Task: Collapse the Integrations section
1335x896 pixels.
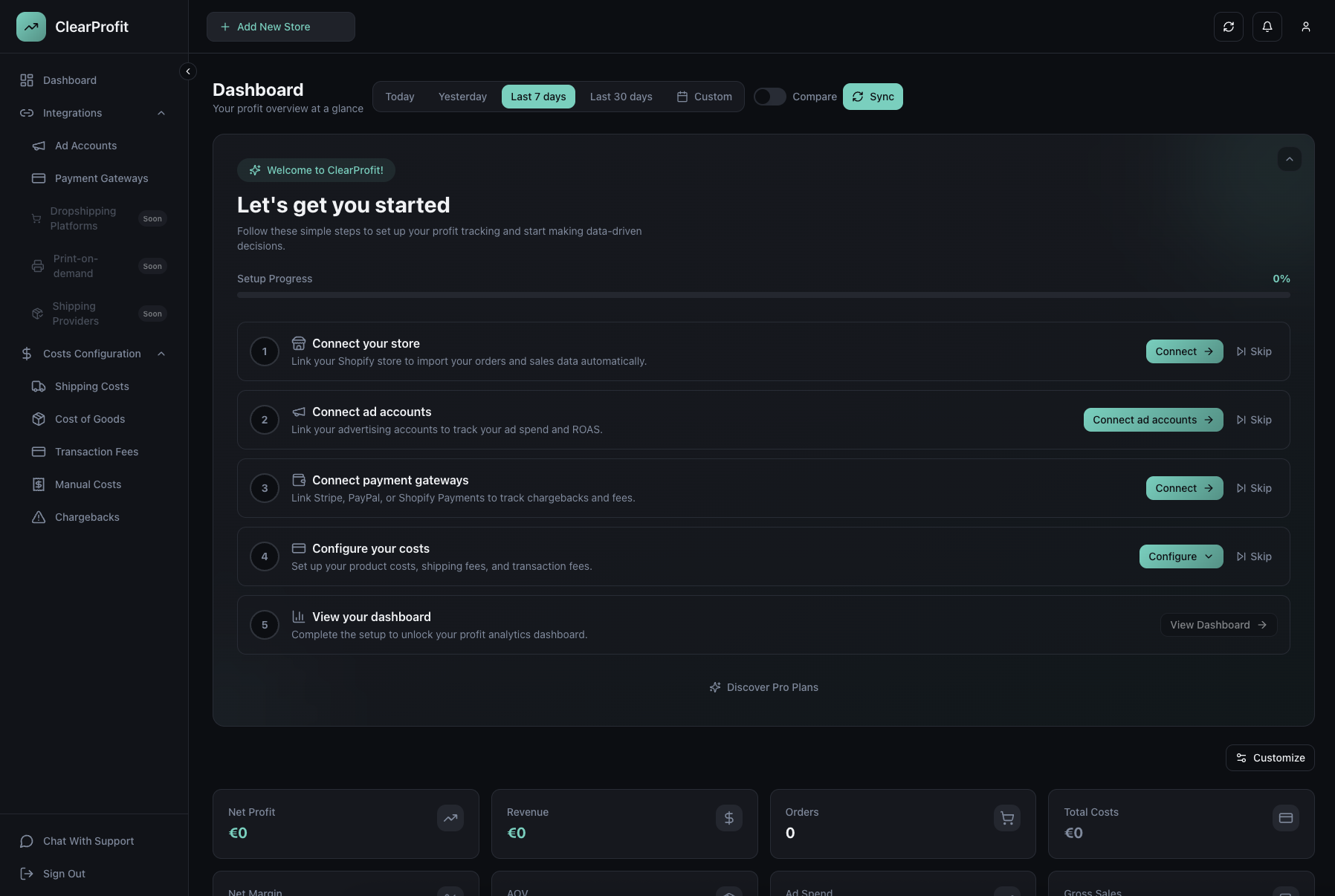Action: [x=161, y=113]
